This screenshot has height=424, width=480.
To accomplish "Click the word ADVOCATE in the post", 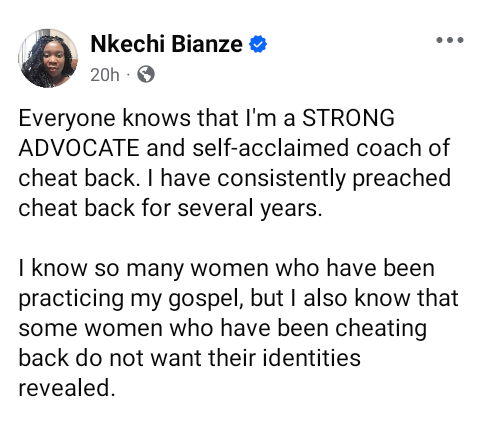I will 79,148.
